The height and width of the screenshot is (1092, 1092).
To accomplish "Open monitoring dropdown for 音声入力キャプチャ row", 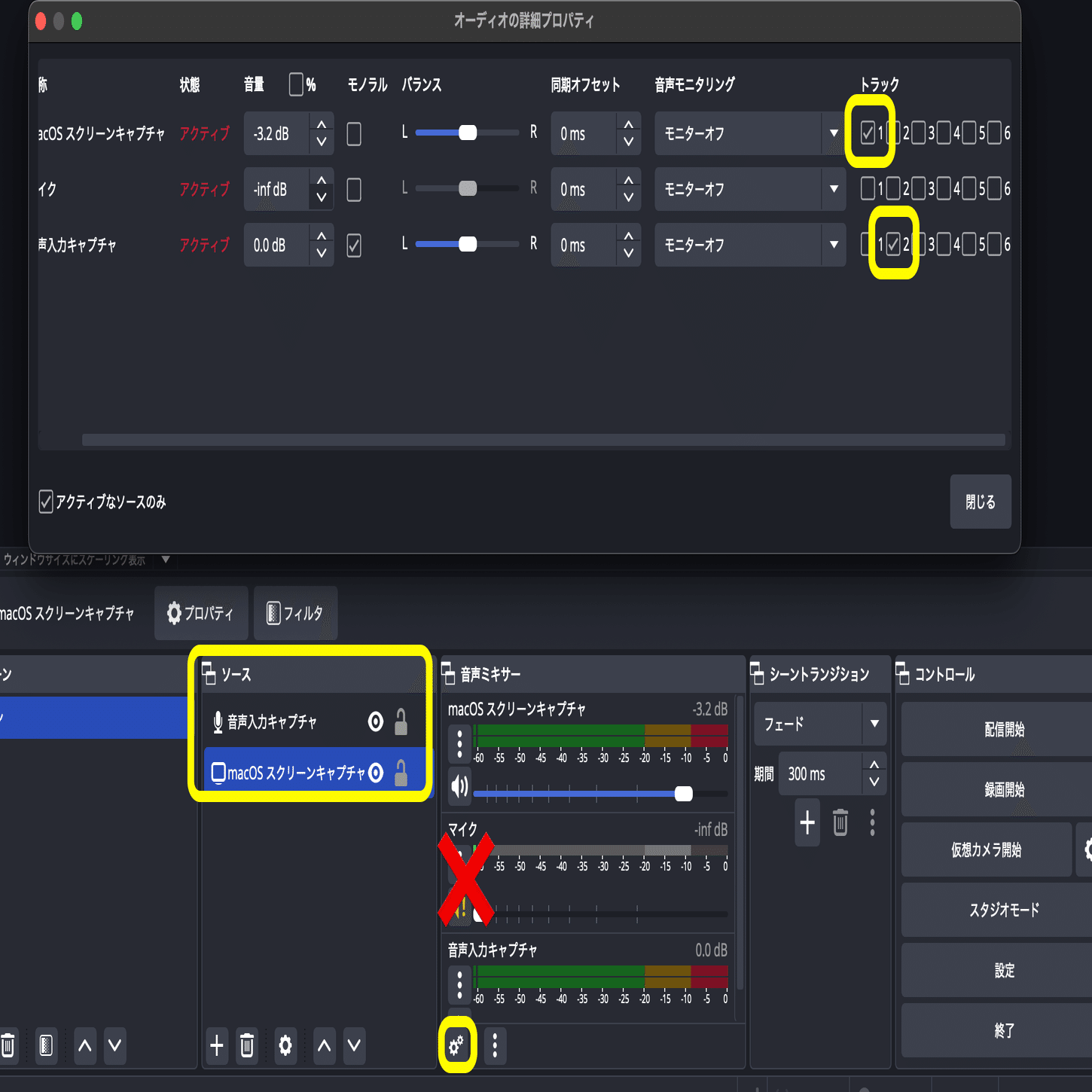I will [x=750, y=246].
